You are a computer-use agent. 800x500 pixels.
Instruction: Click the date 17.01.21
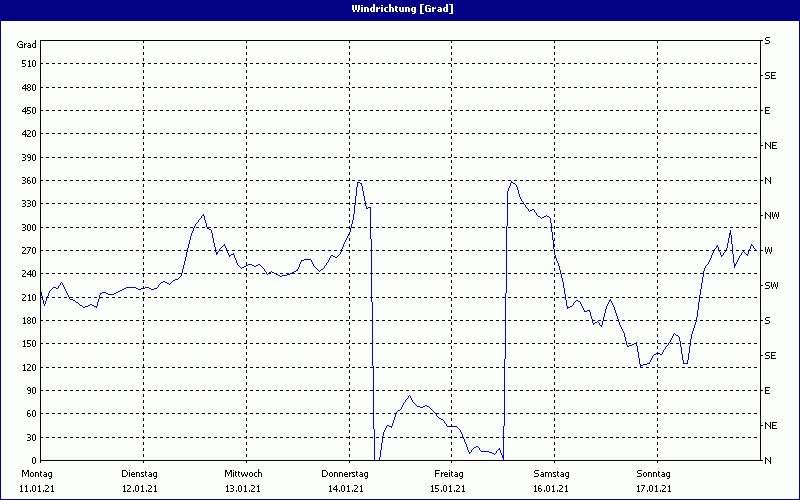(x=653, y=489)
